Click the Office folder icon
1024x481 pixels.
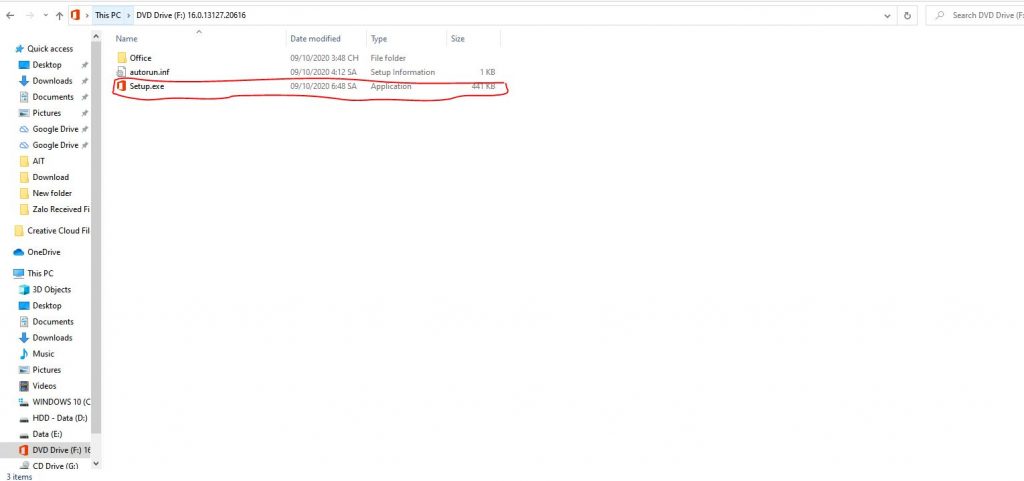[121, 58]
